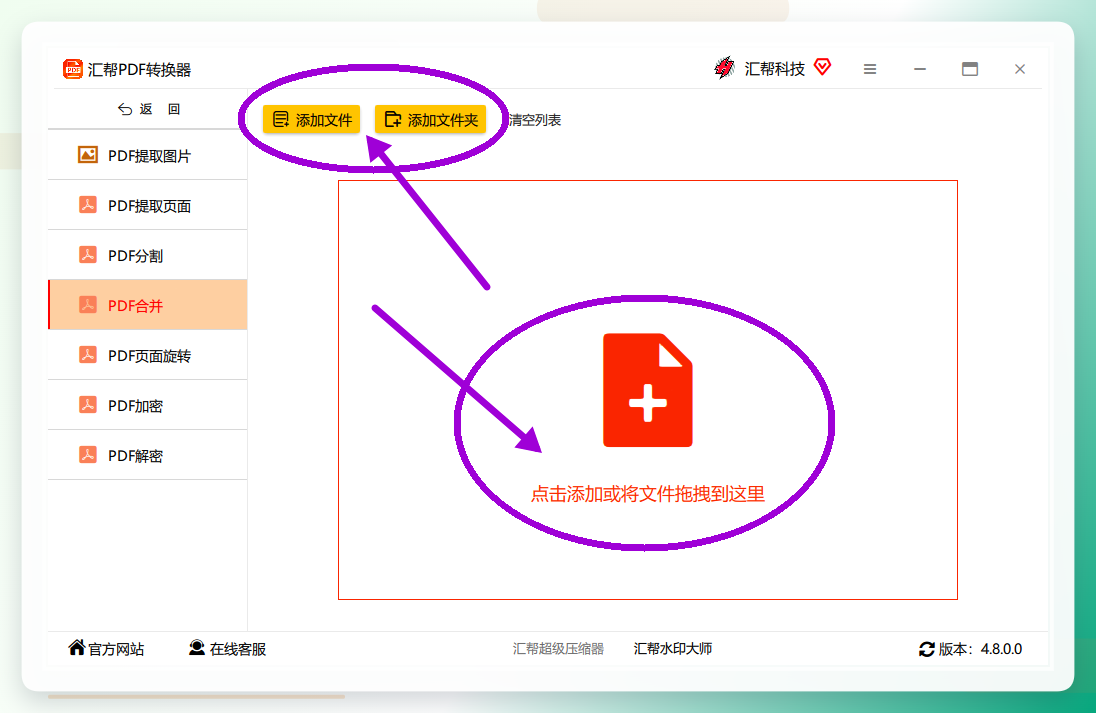Select the PDF分割 menu item

pos(147,255)
